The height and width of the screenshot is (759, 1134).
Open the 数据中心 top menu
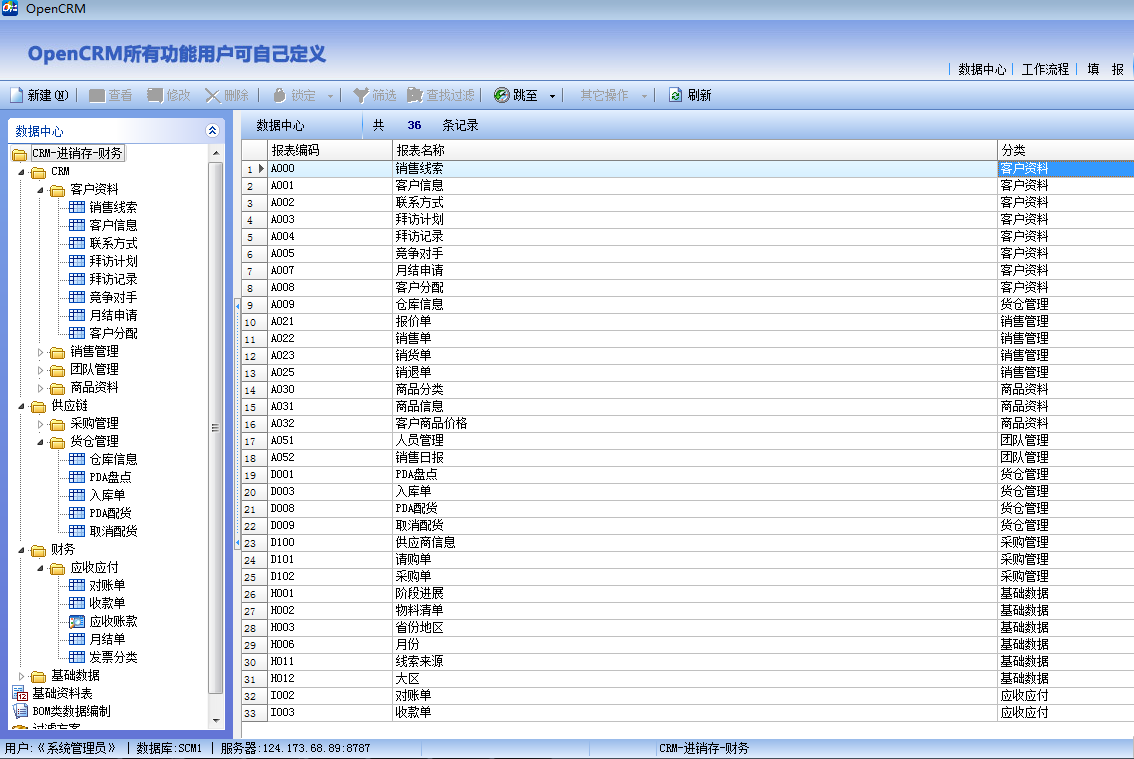(x=982, y=69)
